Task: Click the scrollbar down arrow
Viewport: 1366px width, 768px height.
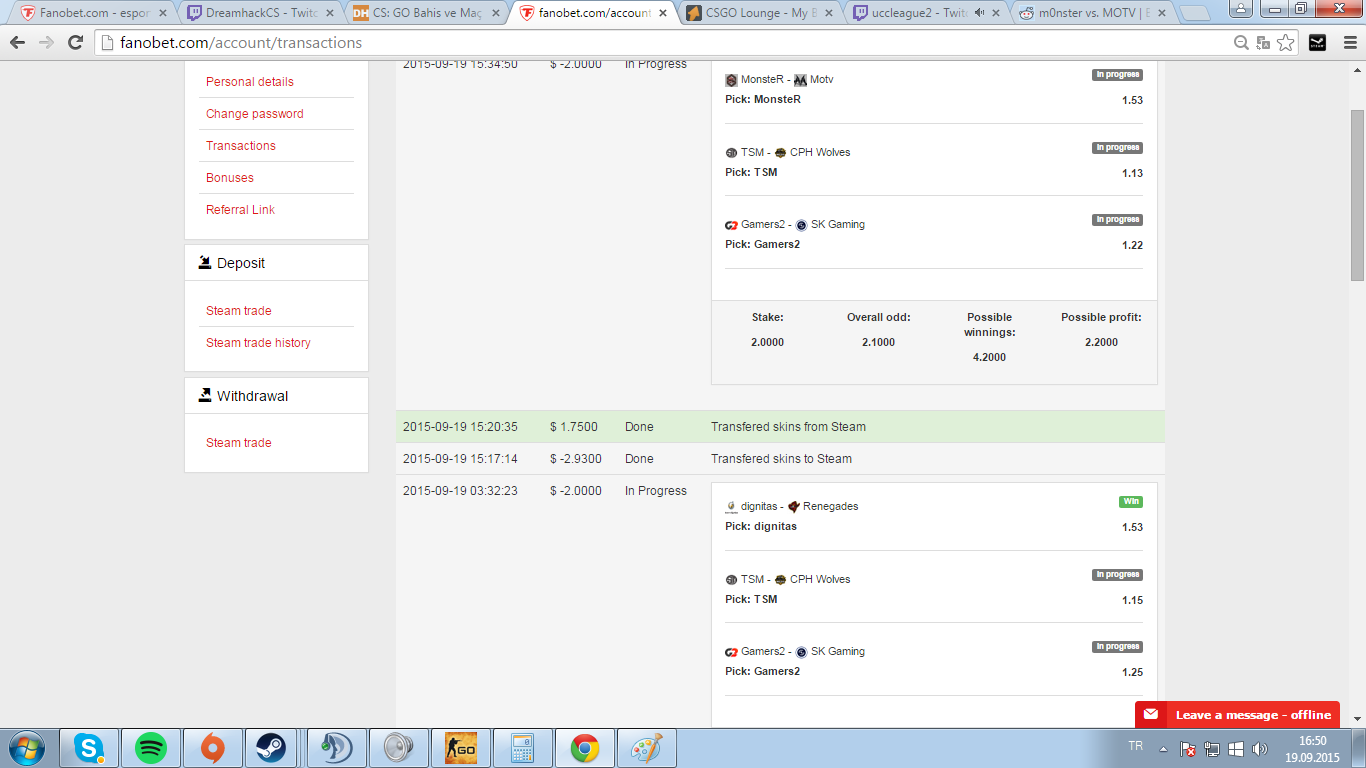Action: [x=1357, y=719]
